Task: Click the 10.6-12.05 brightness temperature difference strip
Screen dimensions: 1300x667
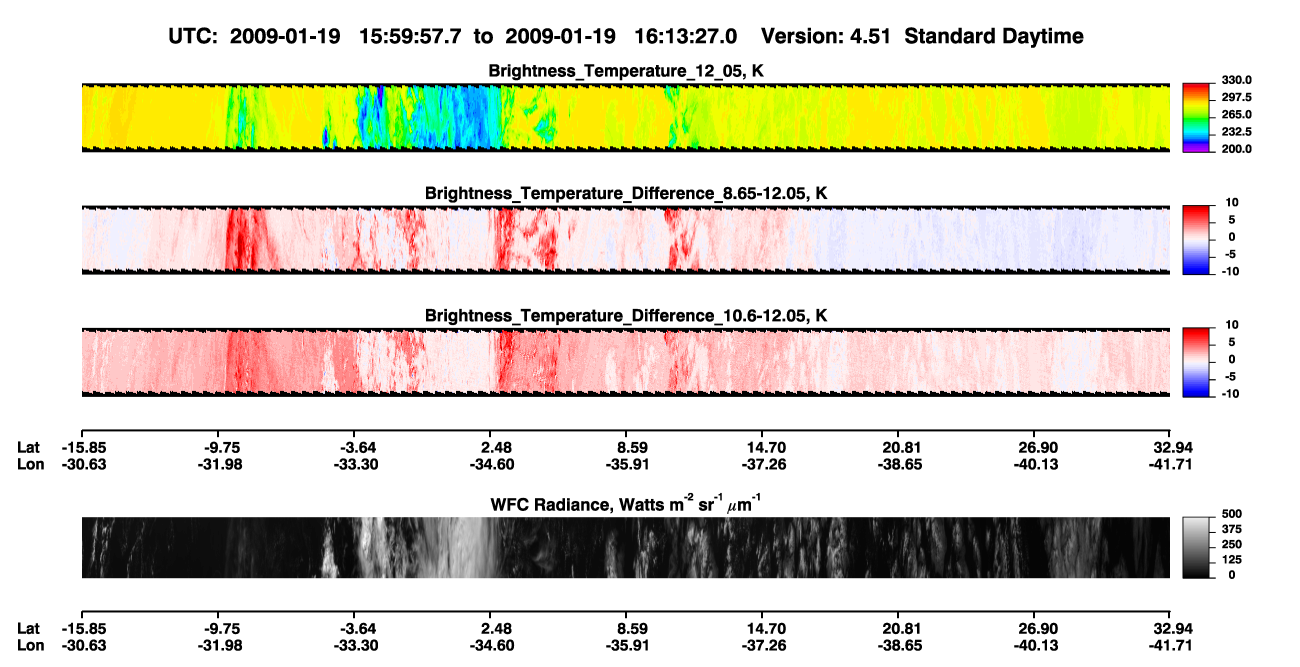Action: [625, 362]
